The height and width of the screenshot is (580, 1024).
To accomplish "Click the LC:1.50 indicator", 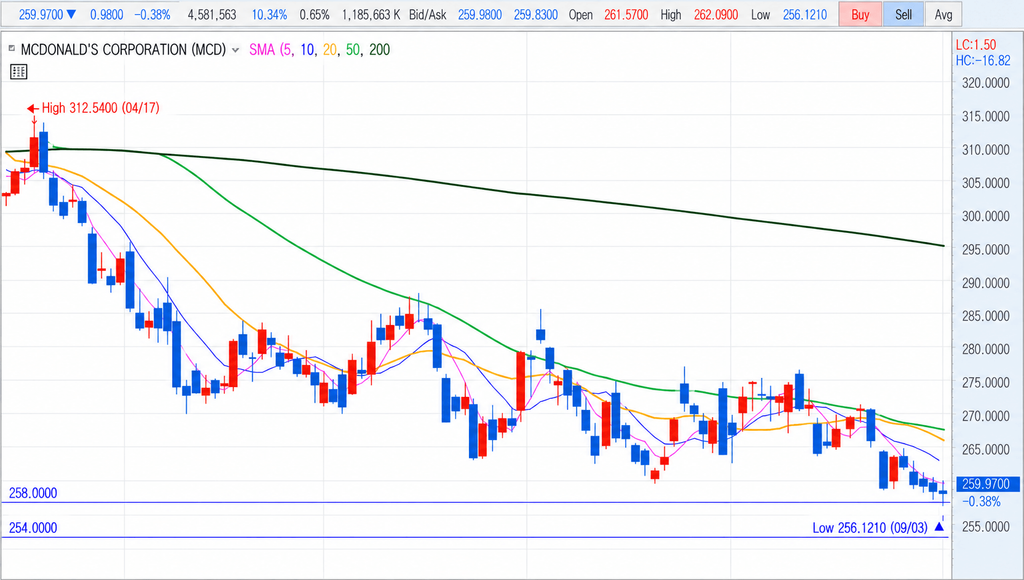I will click(x=976, y=44).
